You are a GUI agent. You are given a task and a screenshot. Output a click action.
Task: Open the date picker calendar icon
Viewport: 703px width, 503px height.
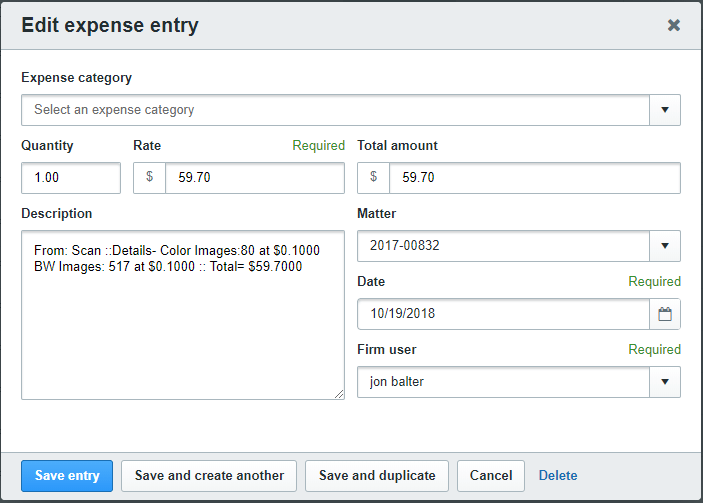pos(665,314)
